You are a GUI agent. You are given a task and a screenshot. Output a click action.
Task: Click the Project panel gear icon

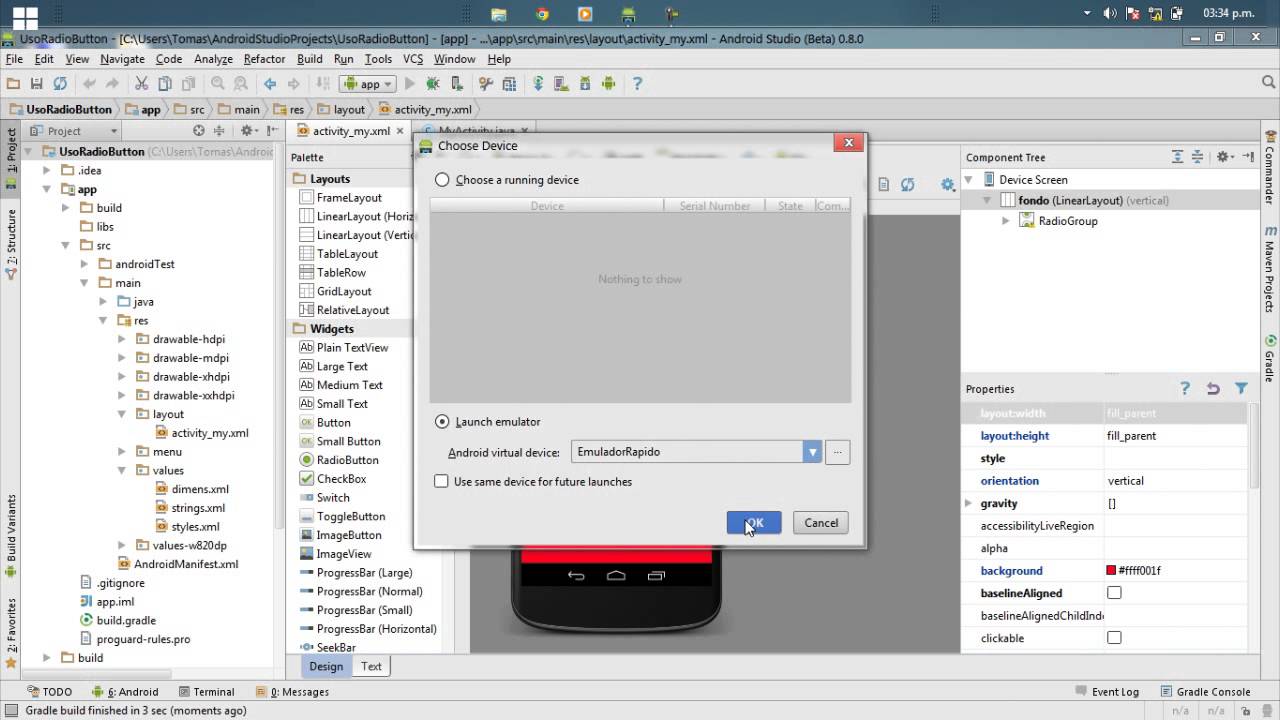coord(250,130)
